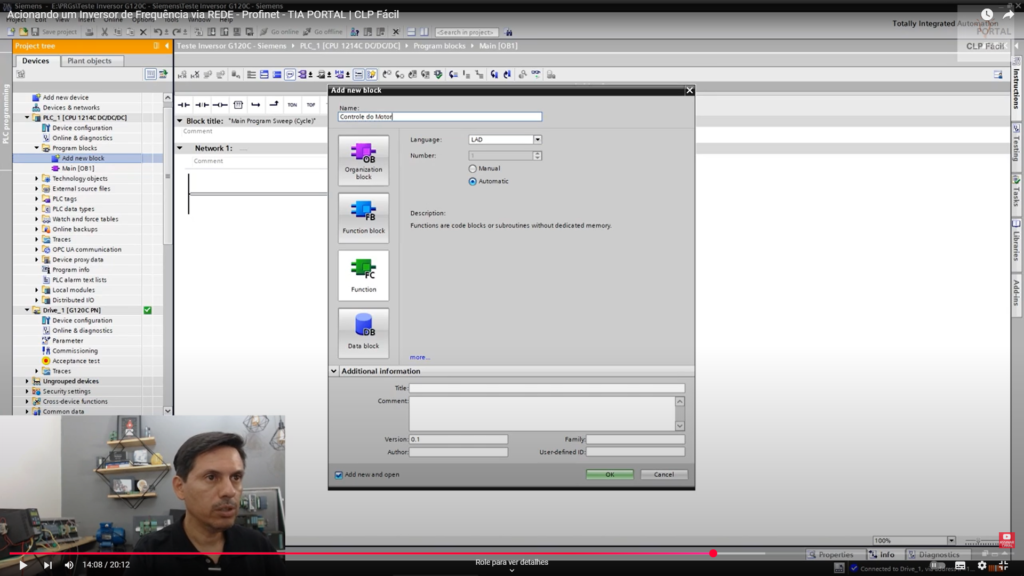Click the Cut scissors icon in toolbar
The width and height of the screenshot is (1024, 576).
104,32
